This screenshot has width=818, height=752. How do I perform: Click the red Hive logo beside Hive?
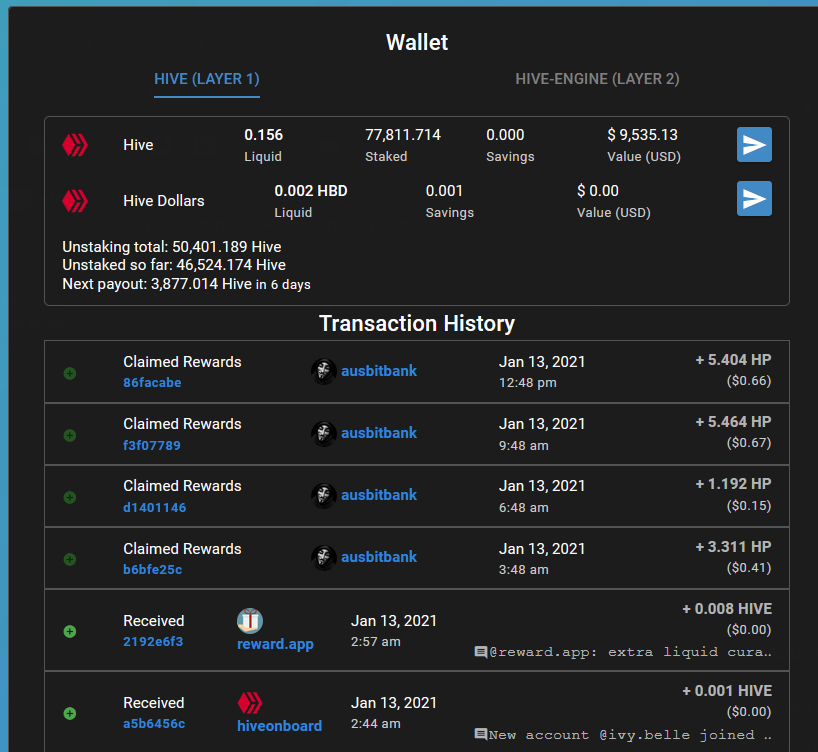pos(75,145)
